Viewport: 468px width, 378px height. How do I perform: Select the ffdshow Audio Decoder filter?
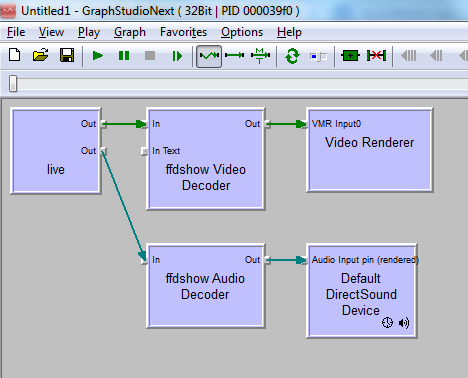[206, 286]
